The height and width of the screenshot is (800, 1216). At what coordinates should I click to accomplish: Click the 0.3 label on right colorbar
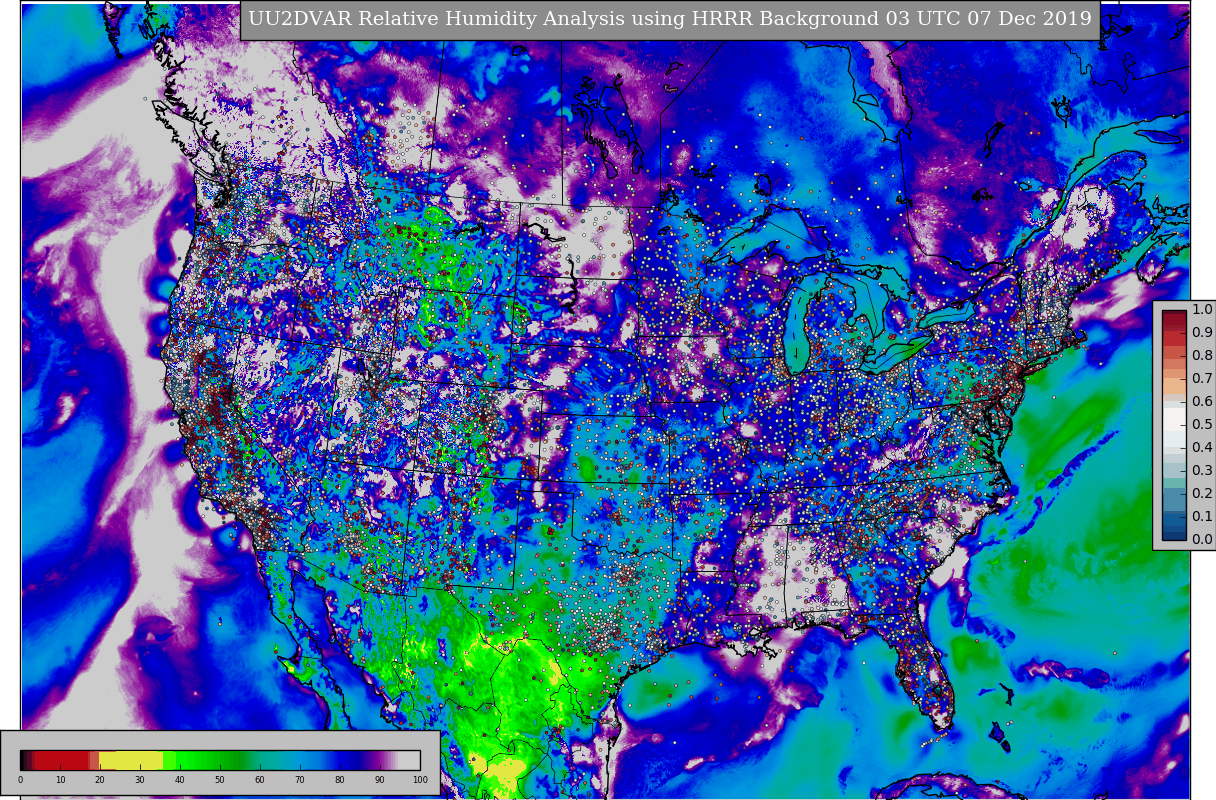[1202, 471]
